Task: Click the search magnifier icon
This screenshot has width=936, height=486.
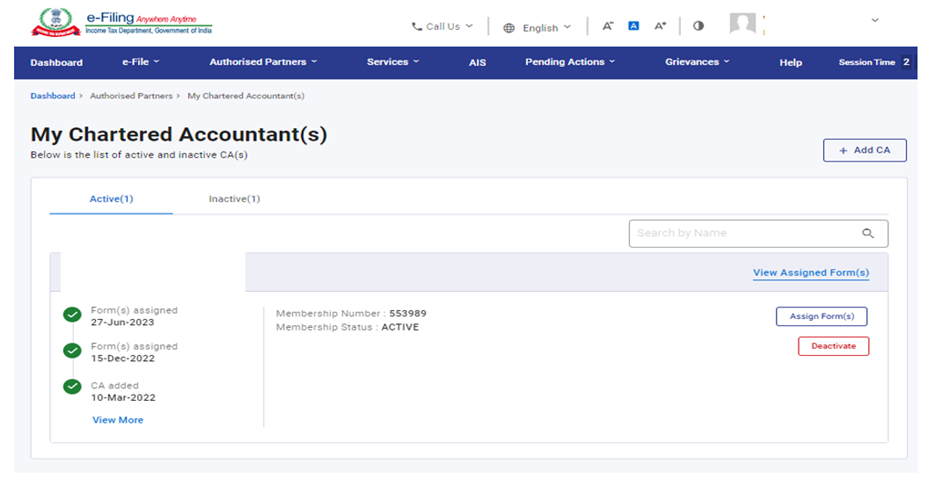Action: (x=868, y=233)
